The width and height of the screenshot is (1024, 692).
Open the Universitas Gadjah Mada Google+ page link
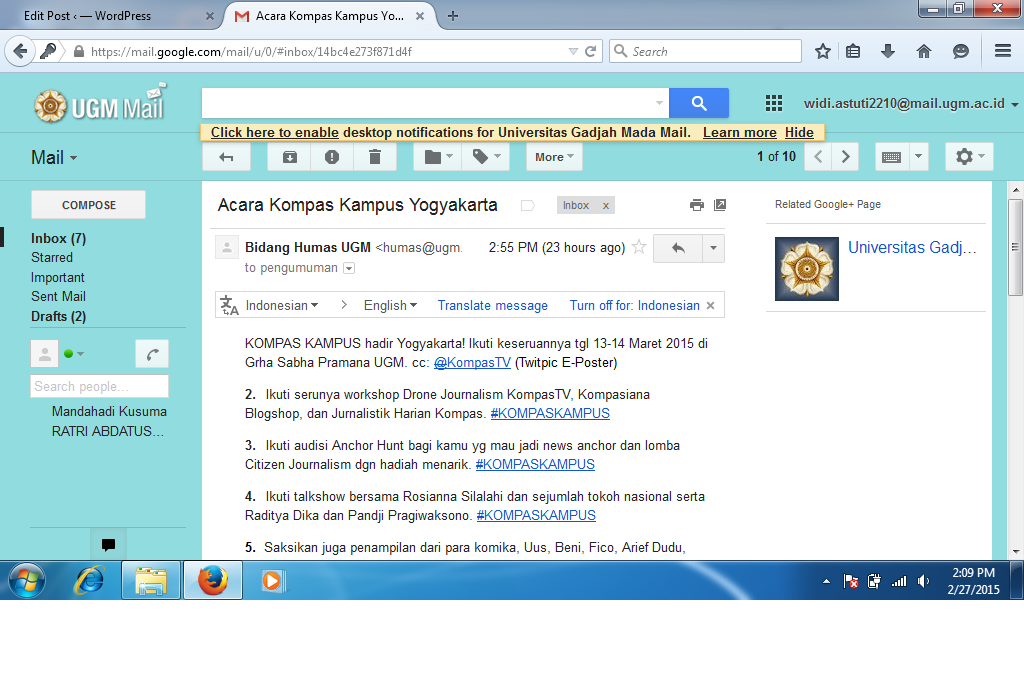912,247
